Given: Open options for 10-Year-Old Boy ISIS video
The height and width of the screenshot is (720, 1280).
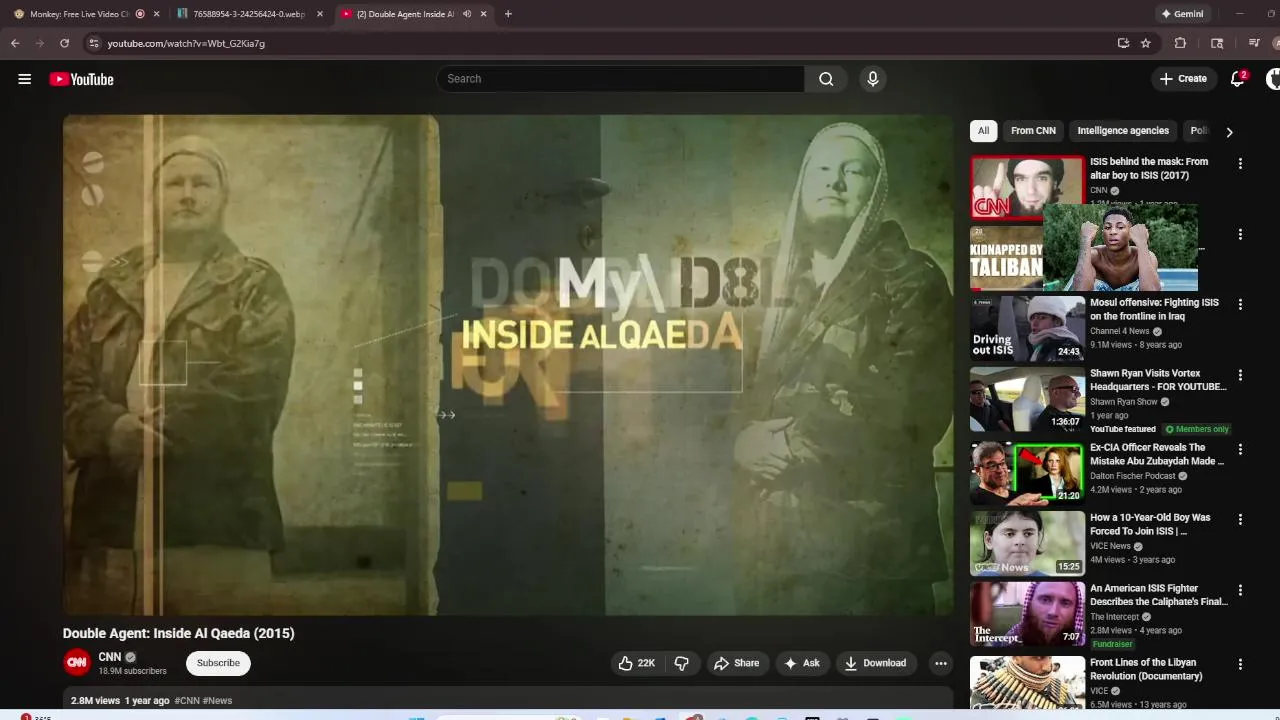Looking at the screenshot, I should pyautogui.click(x=1240, y=519).
